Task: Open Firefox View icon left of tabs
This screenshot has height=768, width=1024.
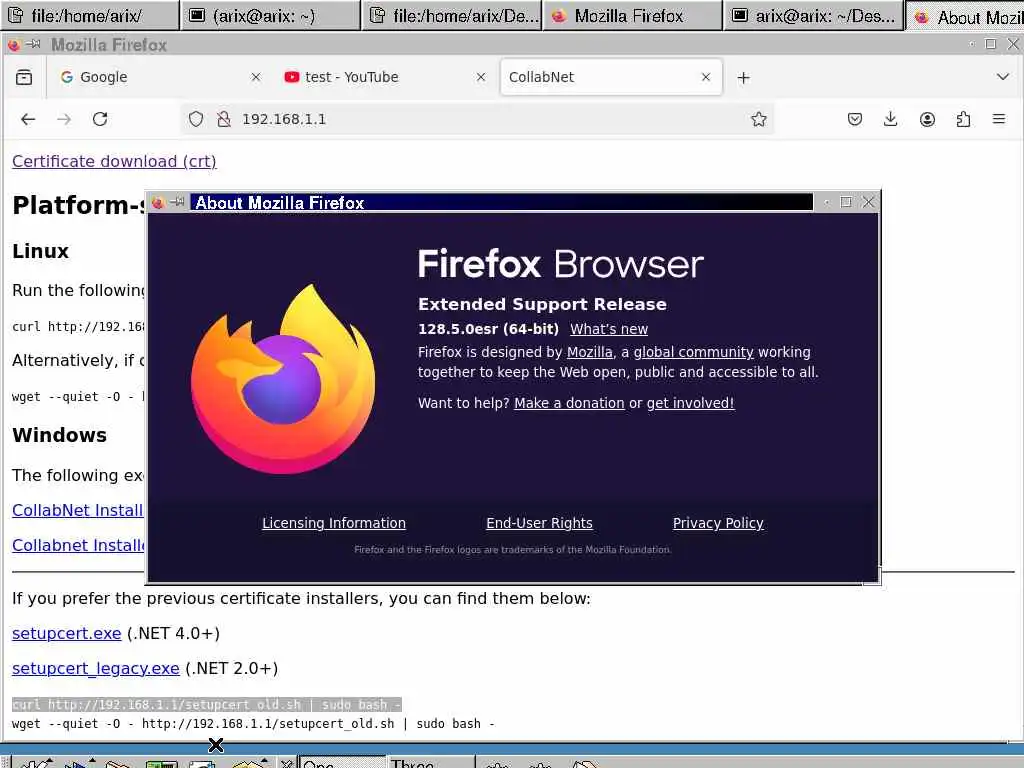Action: click(24, 77)
